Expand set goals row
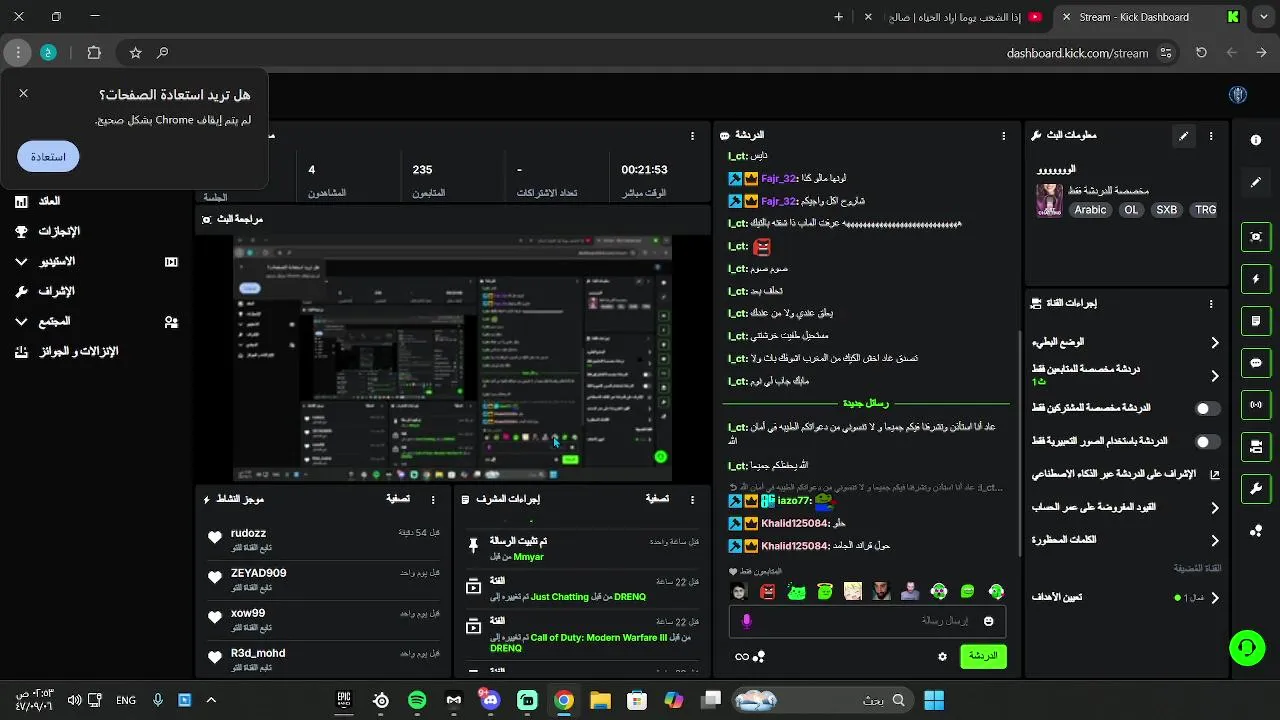The image size is (1280, 720). (1126, 598)
